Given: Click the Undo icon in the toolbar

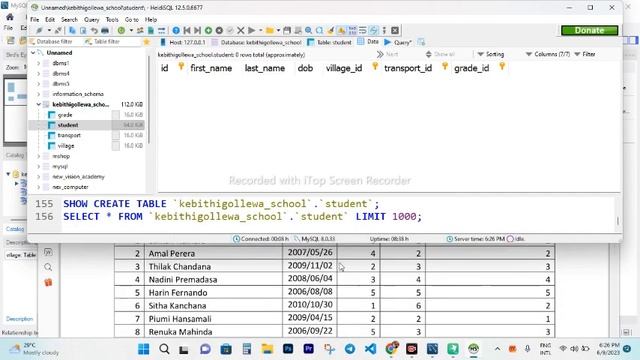Looking at the screenshot, I should tap(94, 30).
